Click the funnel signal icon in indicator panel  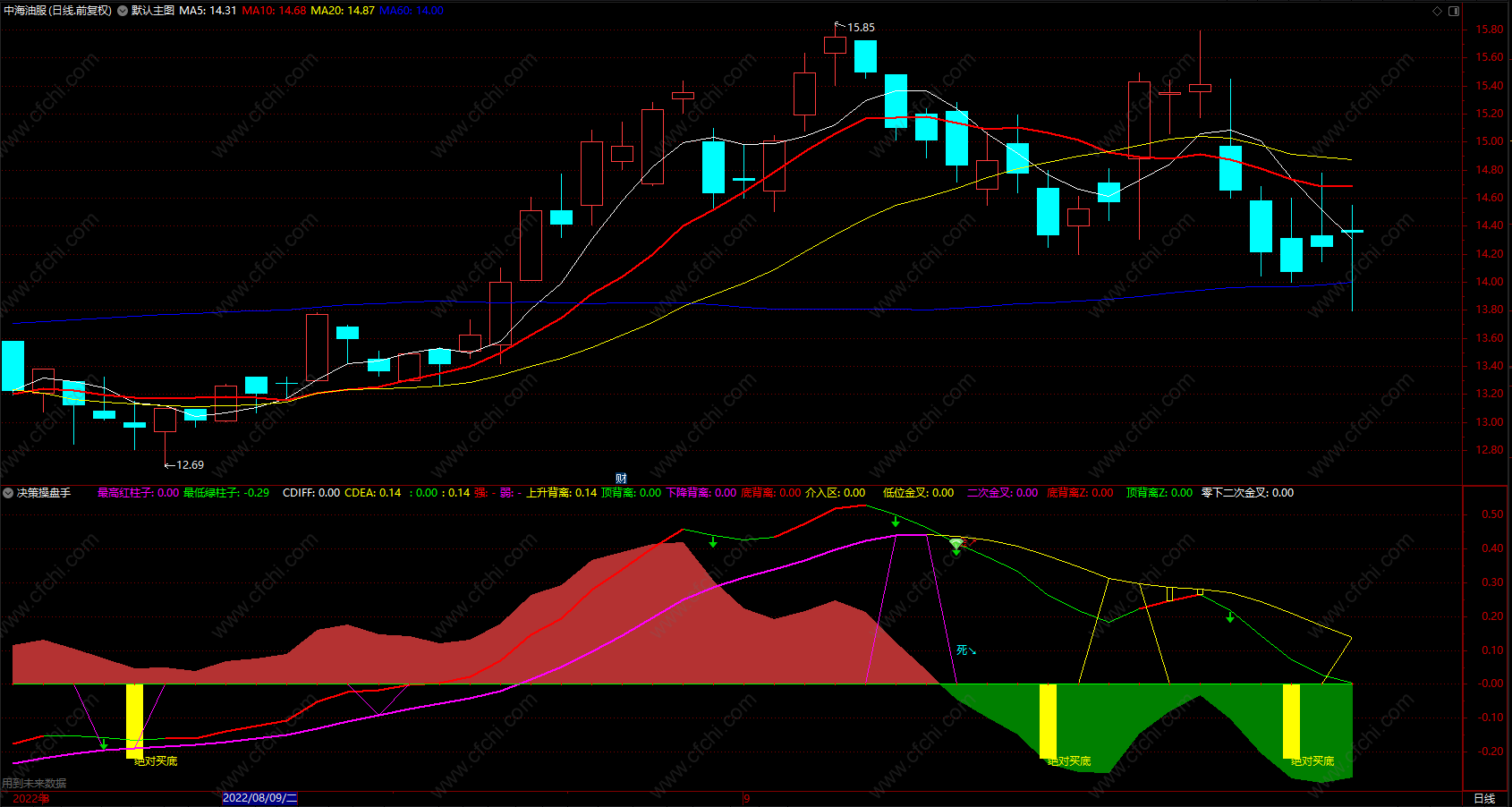(x=956, y=543)
